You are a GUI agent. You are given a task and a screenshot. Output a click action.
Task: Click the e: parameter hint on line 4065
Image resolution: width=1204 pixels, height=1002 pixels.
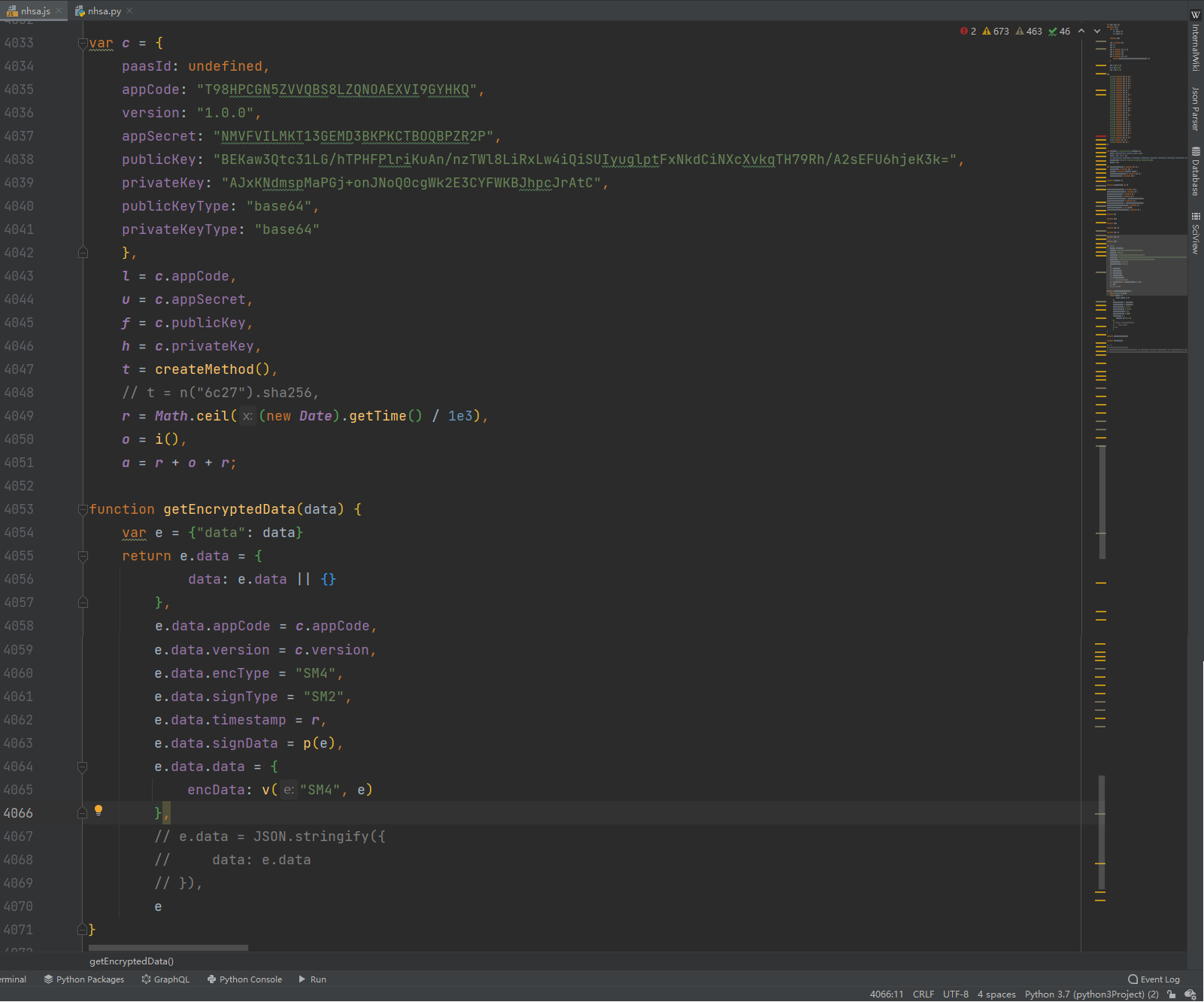(289, 790)
